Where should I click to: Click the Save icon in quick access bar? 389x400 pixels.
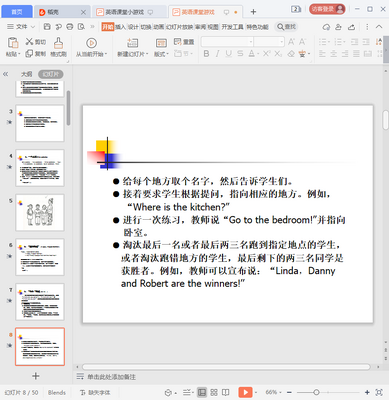pyautogui.click(x=47, y=27)
